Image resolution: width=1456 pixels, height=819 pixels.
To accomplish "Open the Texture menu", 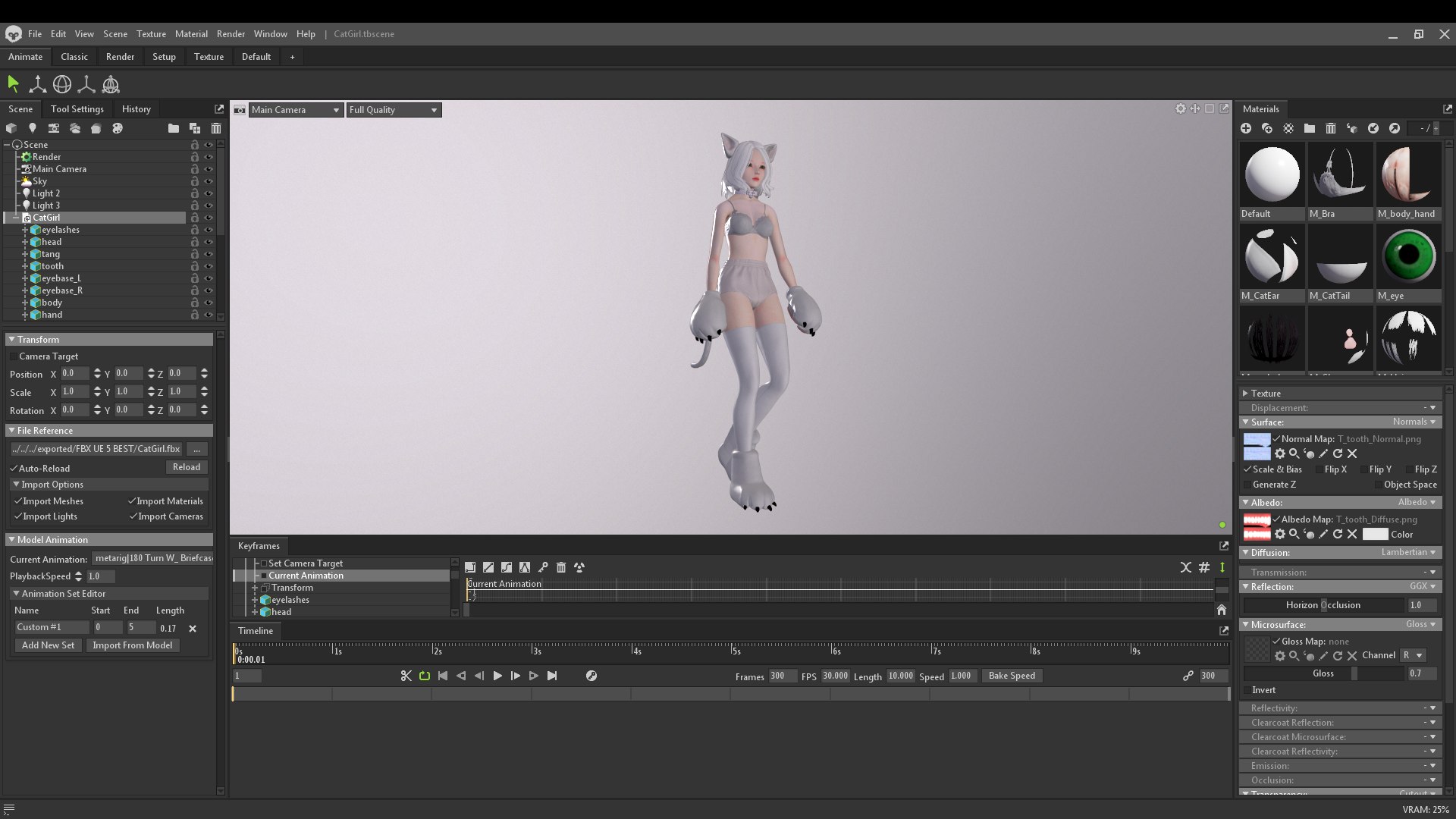I will click(151, 34).
